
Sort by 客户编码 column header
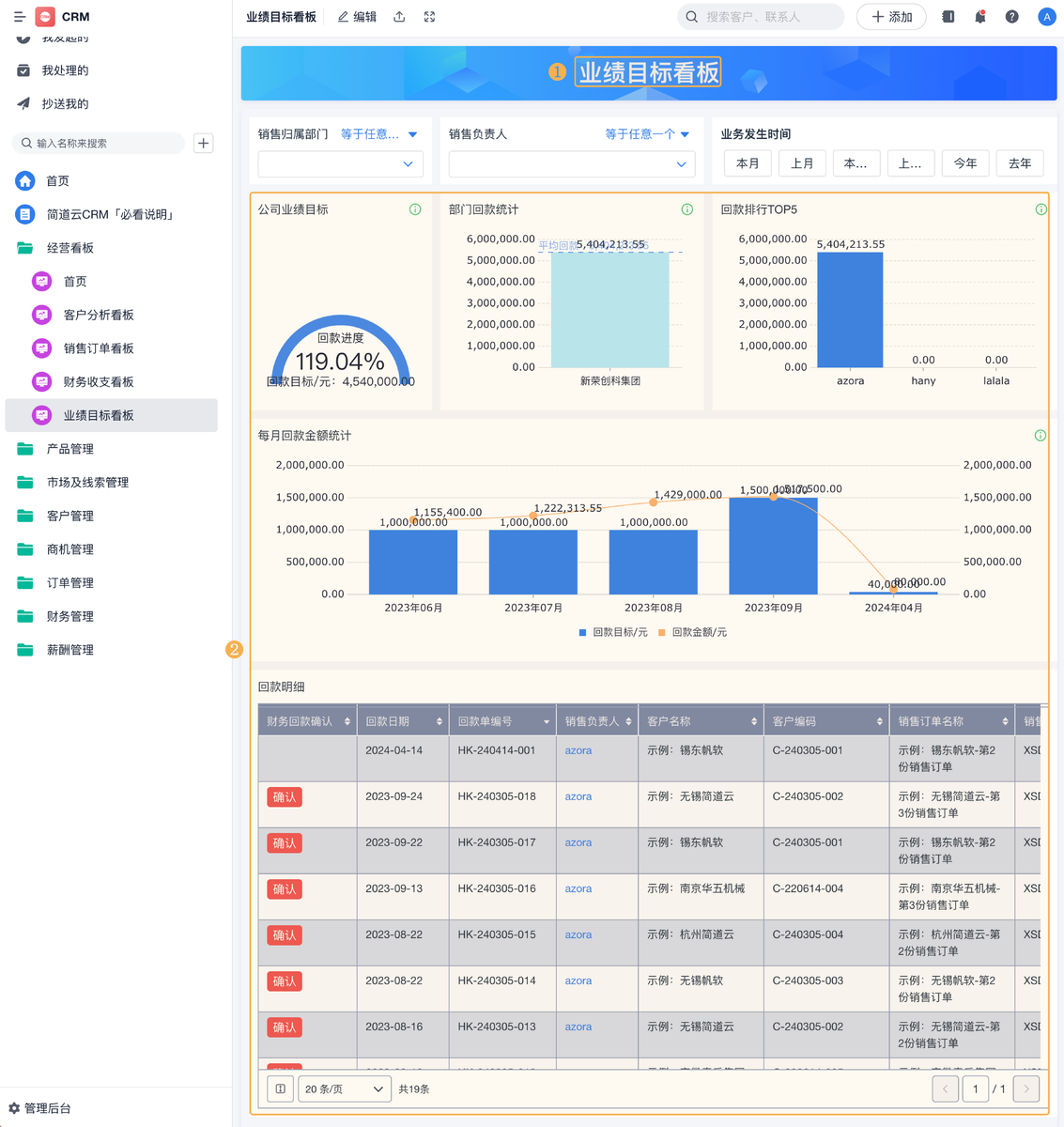[x=826, y=721]
